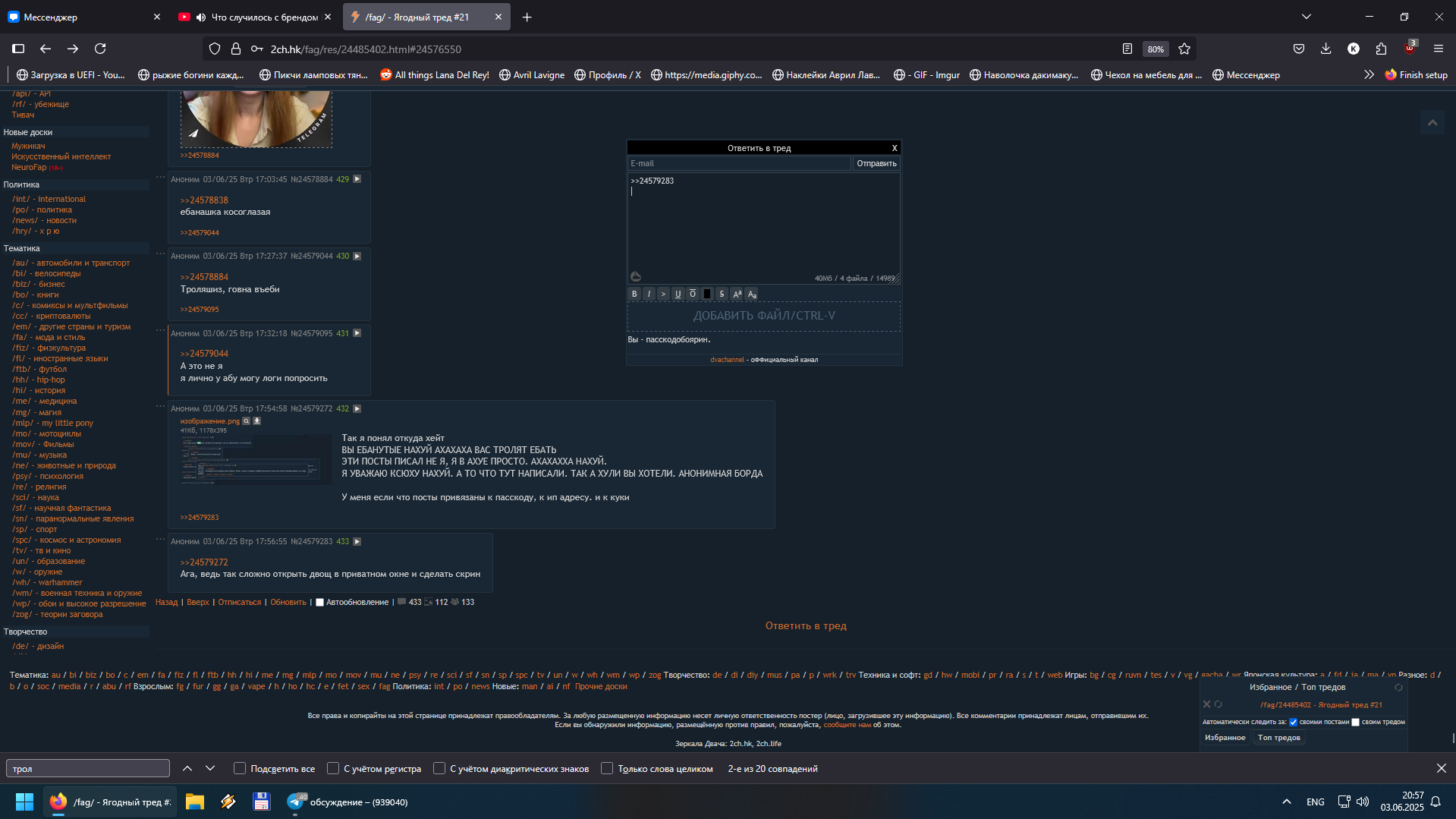Open post menu arrow for post №24579272
Screen dimensions: 1456x819
357,408
